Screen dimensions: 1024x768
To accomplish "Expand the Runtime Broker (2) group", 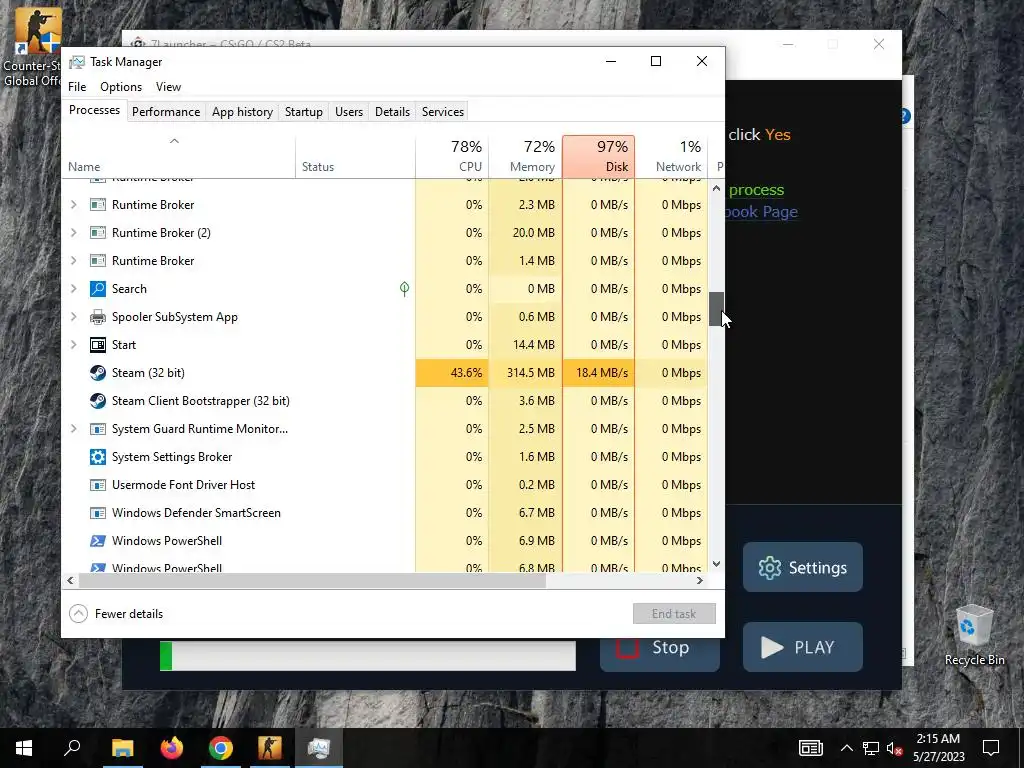I will point(74,232).
